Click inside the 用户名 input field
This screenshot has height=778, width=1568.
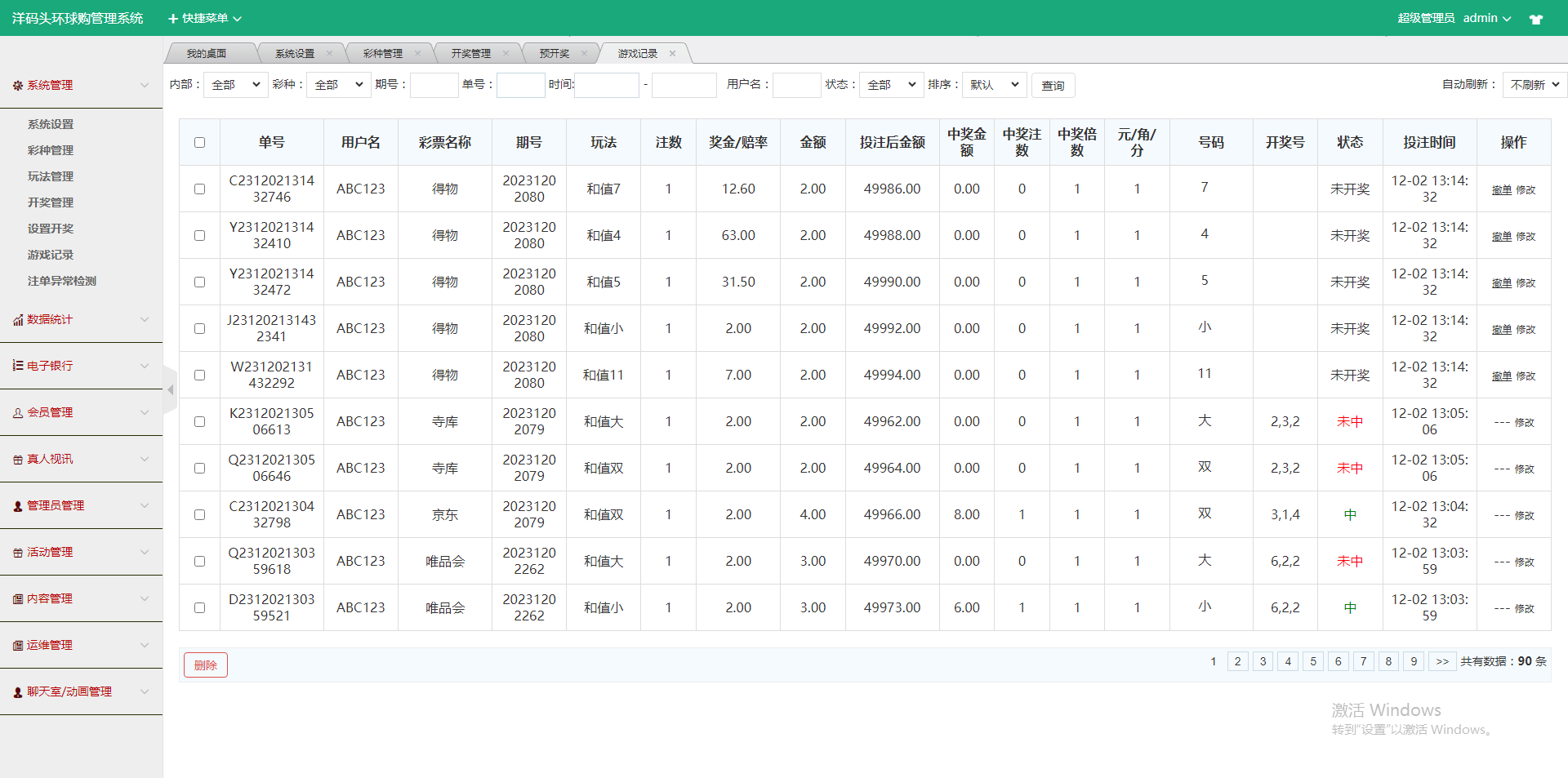[796, 84]
